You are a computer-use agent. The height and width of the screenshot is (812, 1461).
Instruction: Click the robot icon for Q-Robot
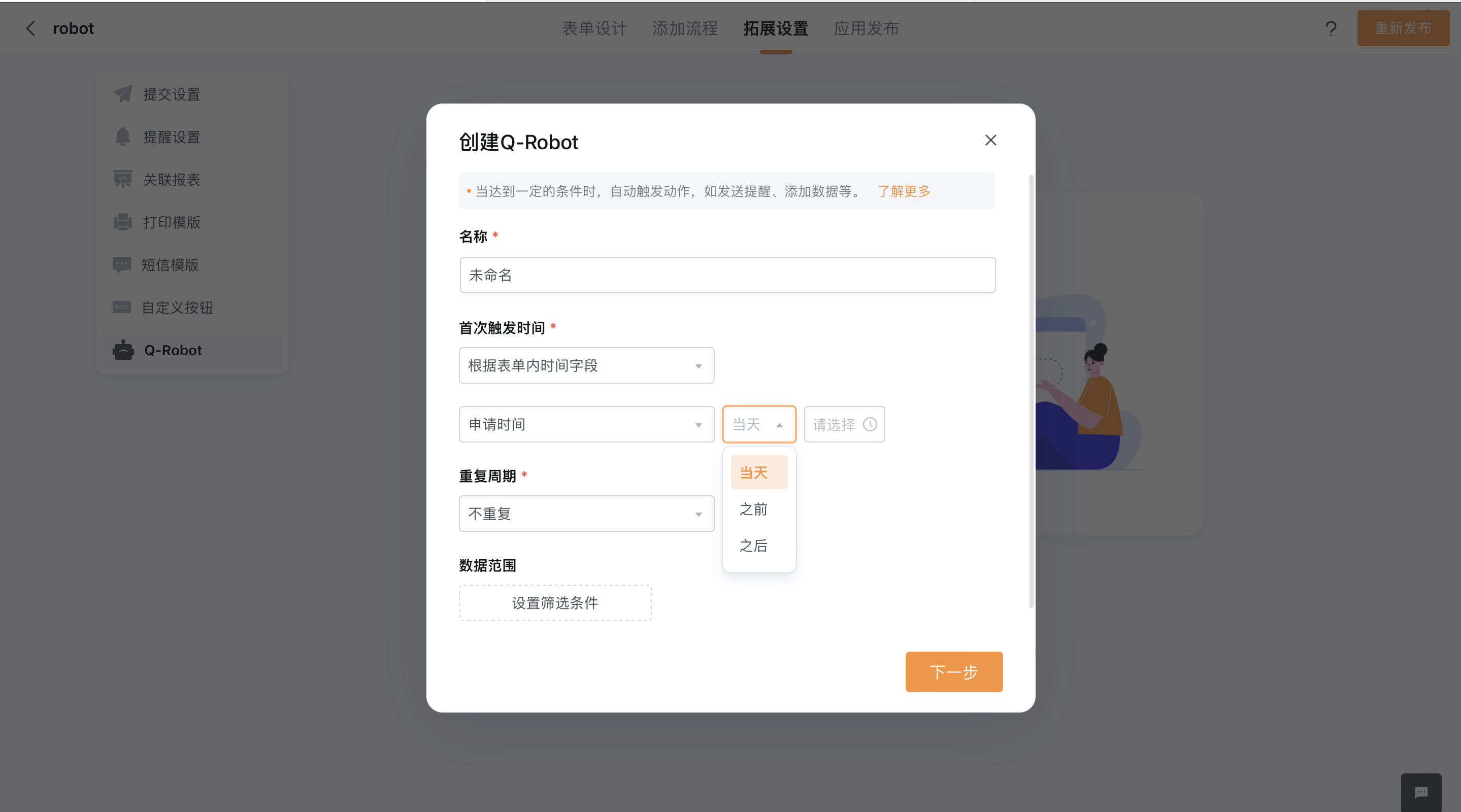point(123,350)
